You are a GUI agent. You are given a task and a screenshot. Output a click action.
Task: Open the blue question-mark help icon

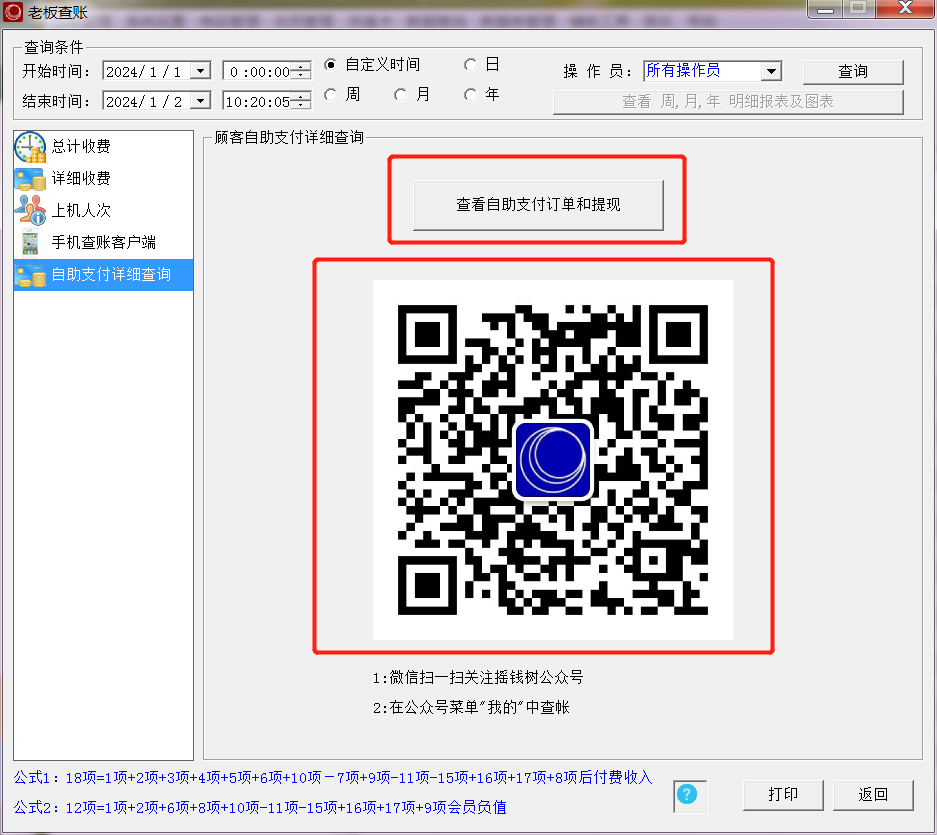click(x=687, y=794)
